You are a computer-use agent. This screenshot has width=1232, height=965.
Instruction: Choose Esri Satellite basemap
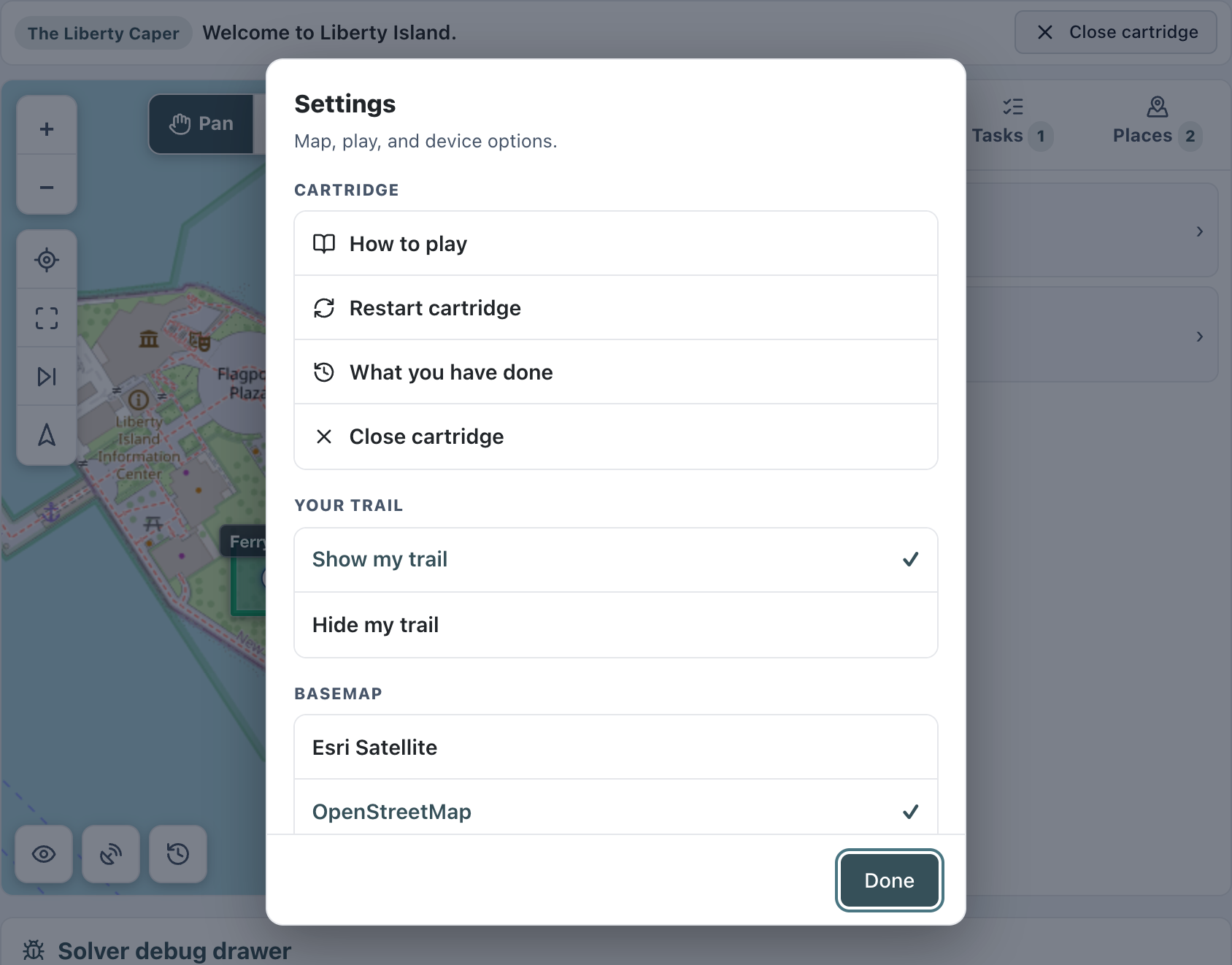coord(616,747)
